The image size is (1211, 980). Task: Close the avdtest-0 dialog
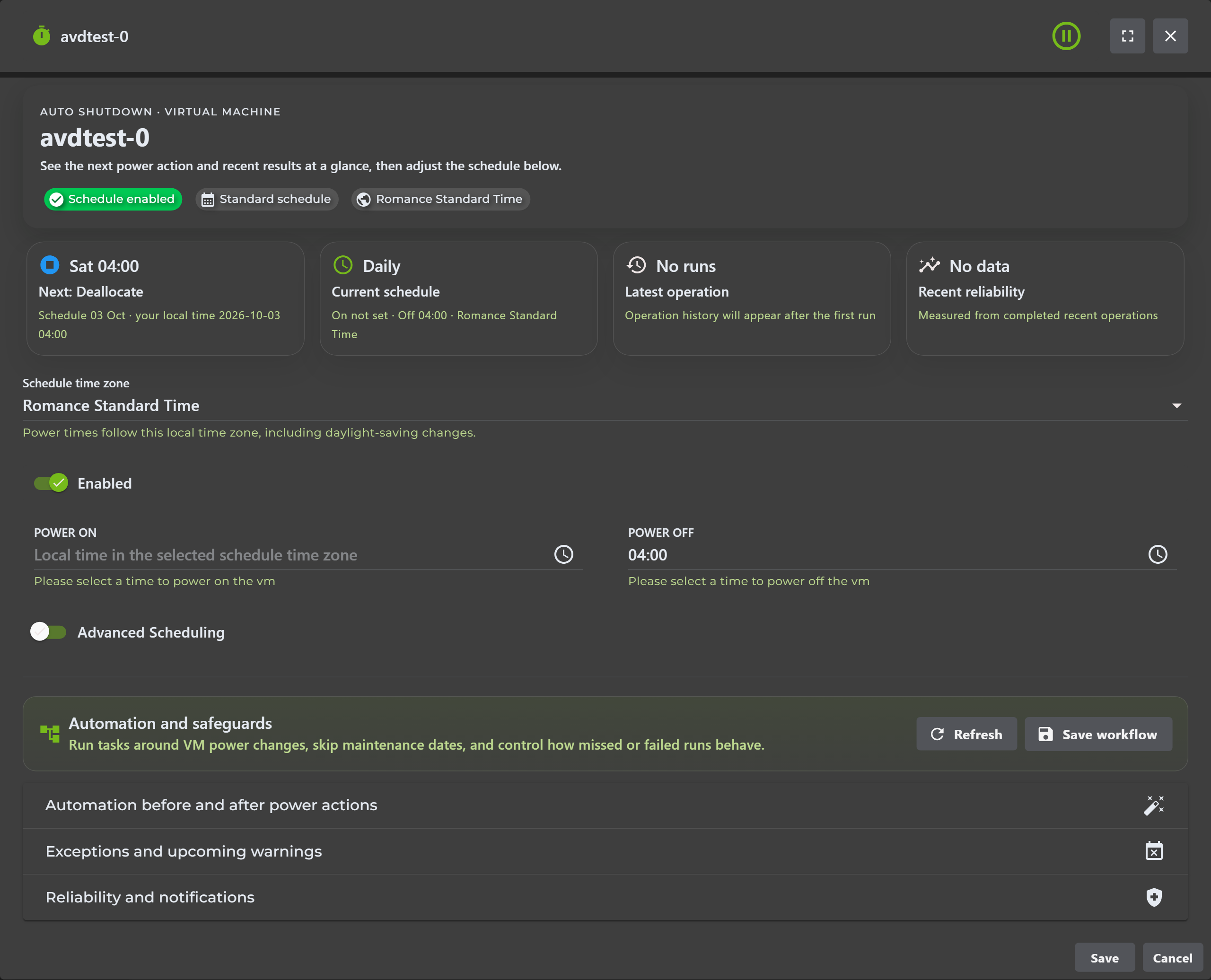pos(1170,36)
